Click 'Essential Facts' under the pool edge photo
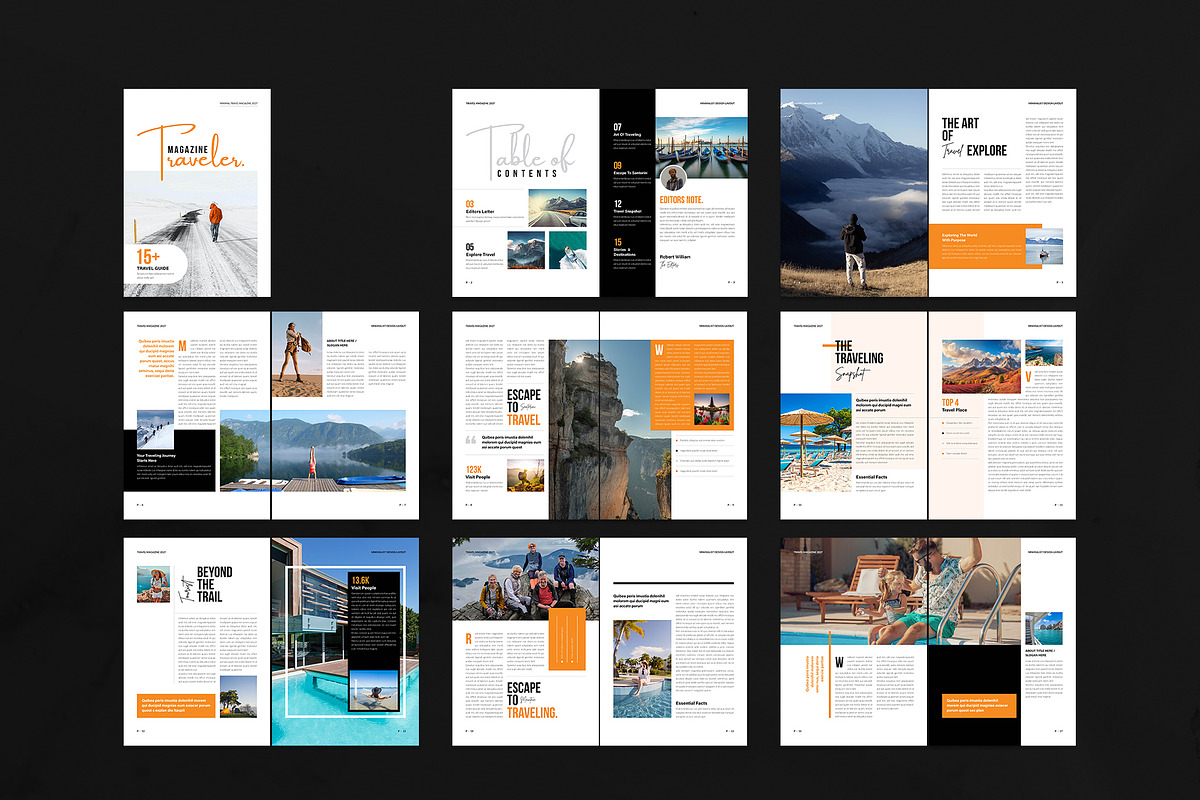 692,703
